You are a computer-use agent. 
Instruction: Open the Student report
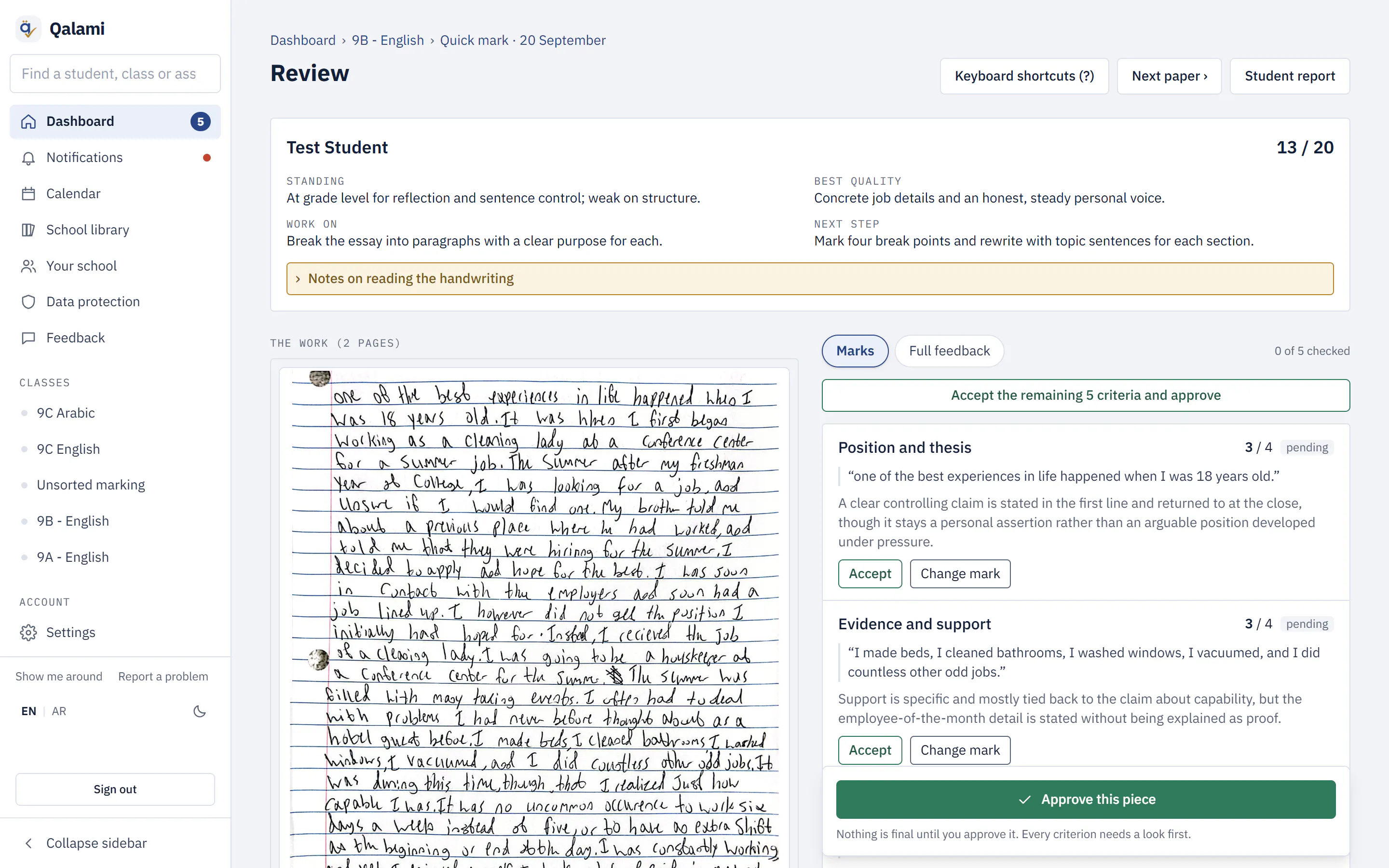[x=1290, y=76]
